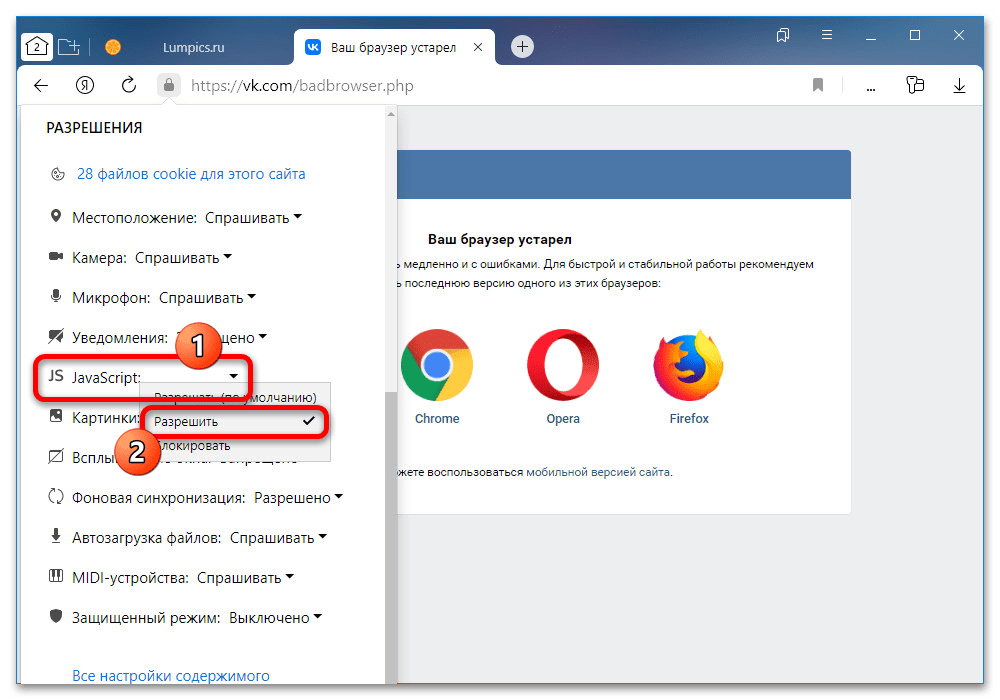Click the piano icon beside MIDI-устройства
This screenshot has height=700, width=1000.
[56, 576]
